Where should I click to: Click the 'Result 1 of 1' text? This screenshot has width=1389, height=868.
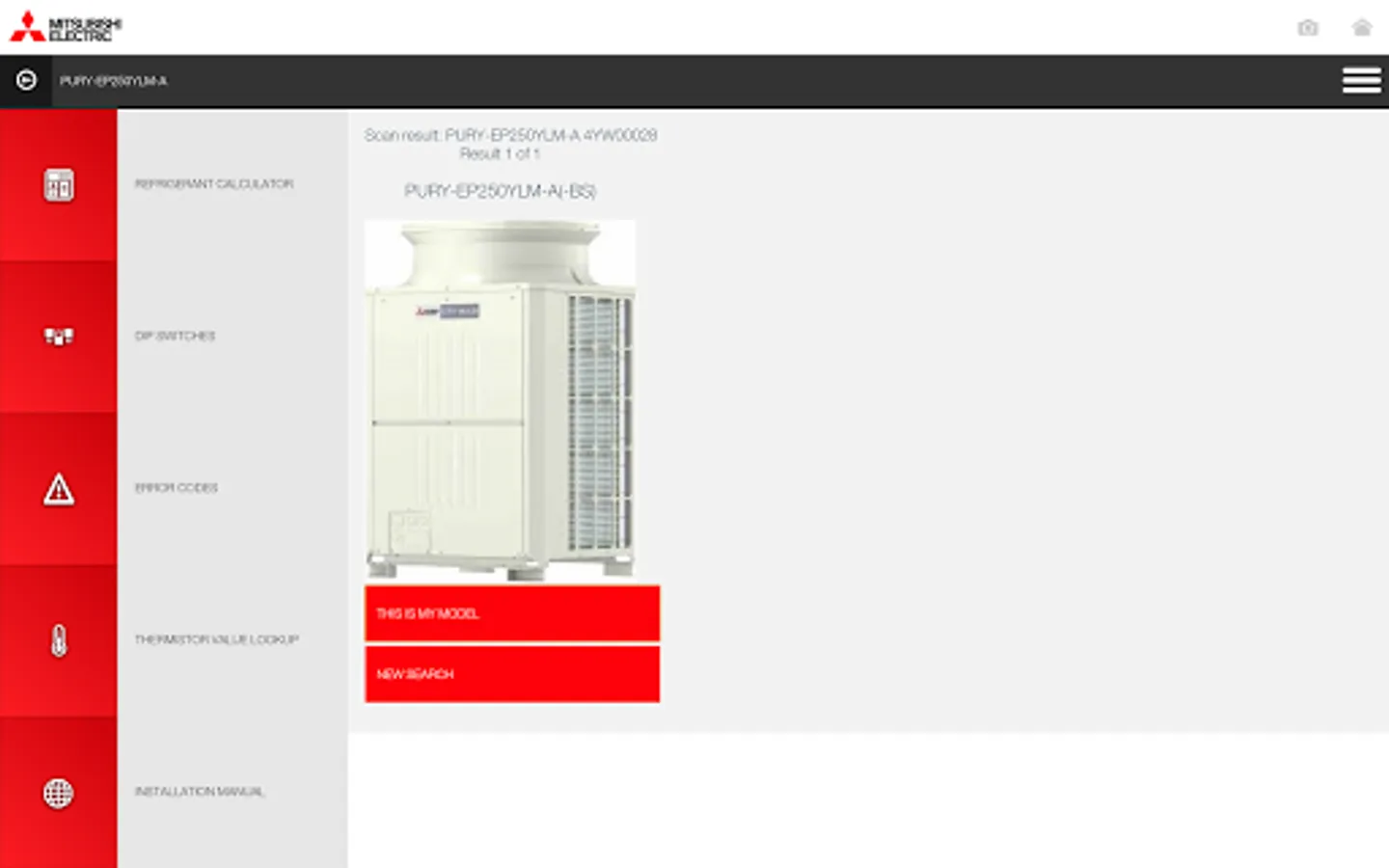click(x=500, y=153)
